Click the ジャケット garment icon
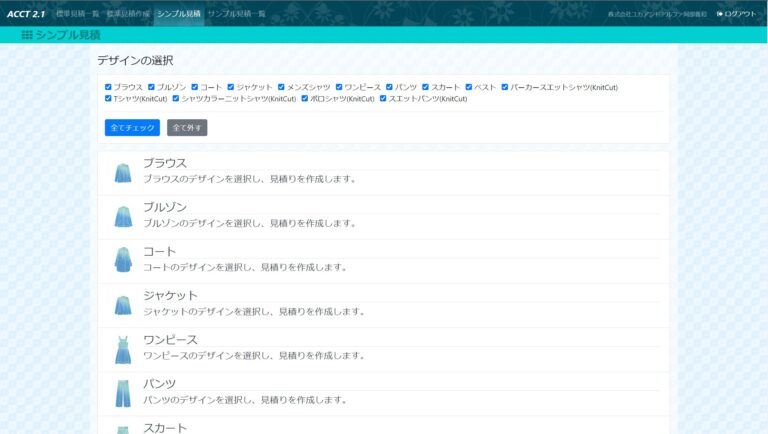Viewport: 768px width, 434px height. (123, 305)
